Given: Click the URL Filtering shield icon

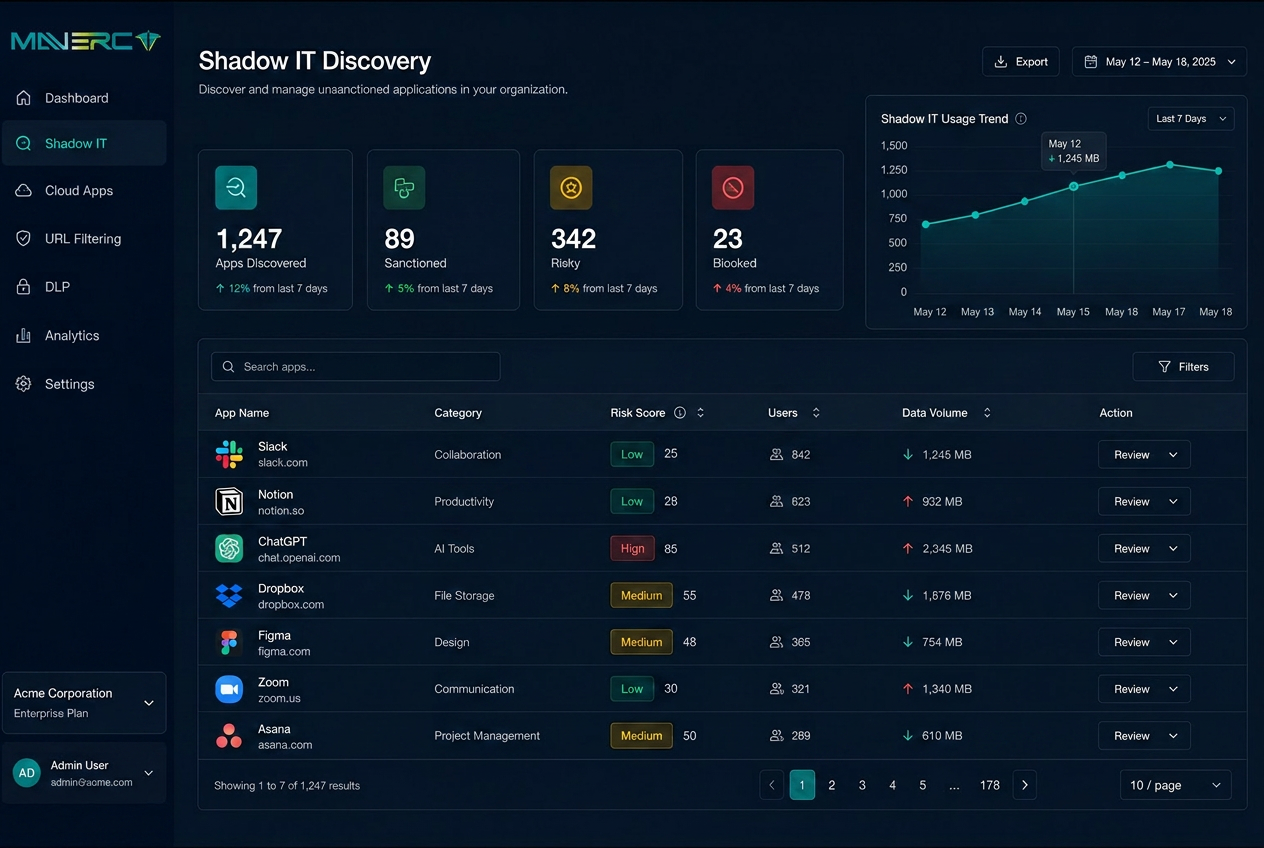Looking at the screenshot, I should coord(23,239).
